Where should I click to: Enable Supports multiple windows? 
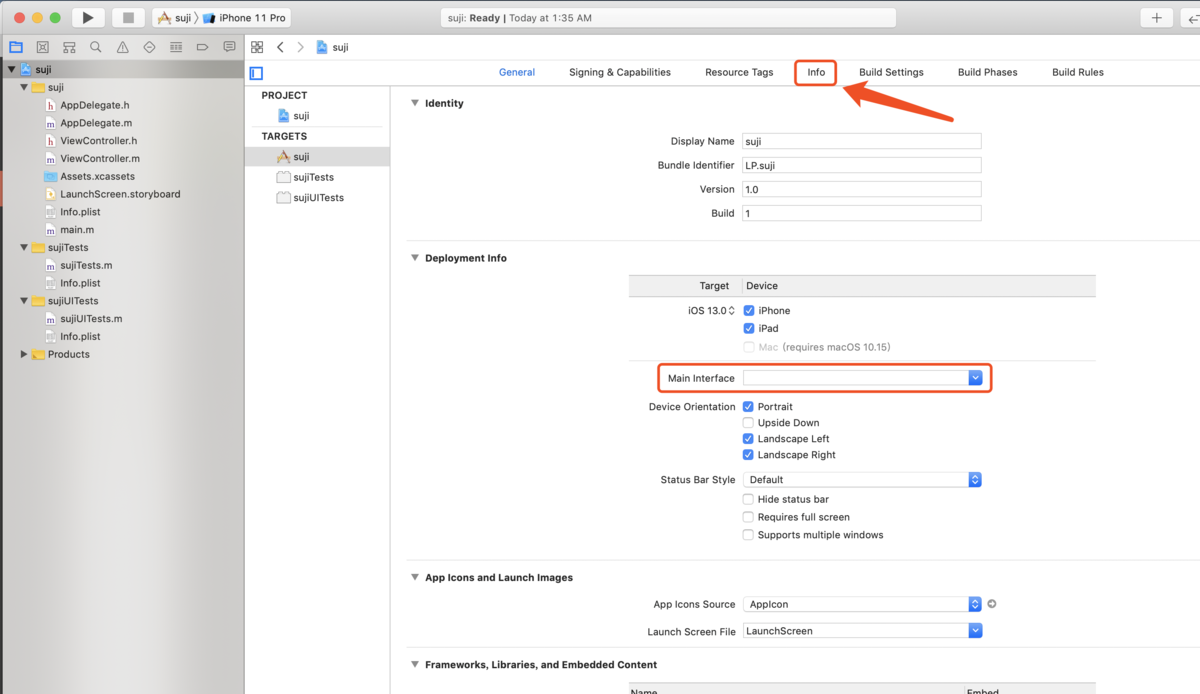pos(748,536)
